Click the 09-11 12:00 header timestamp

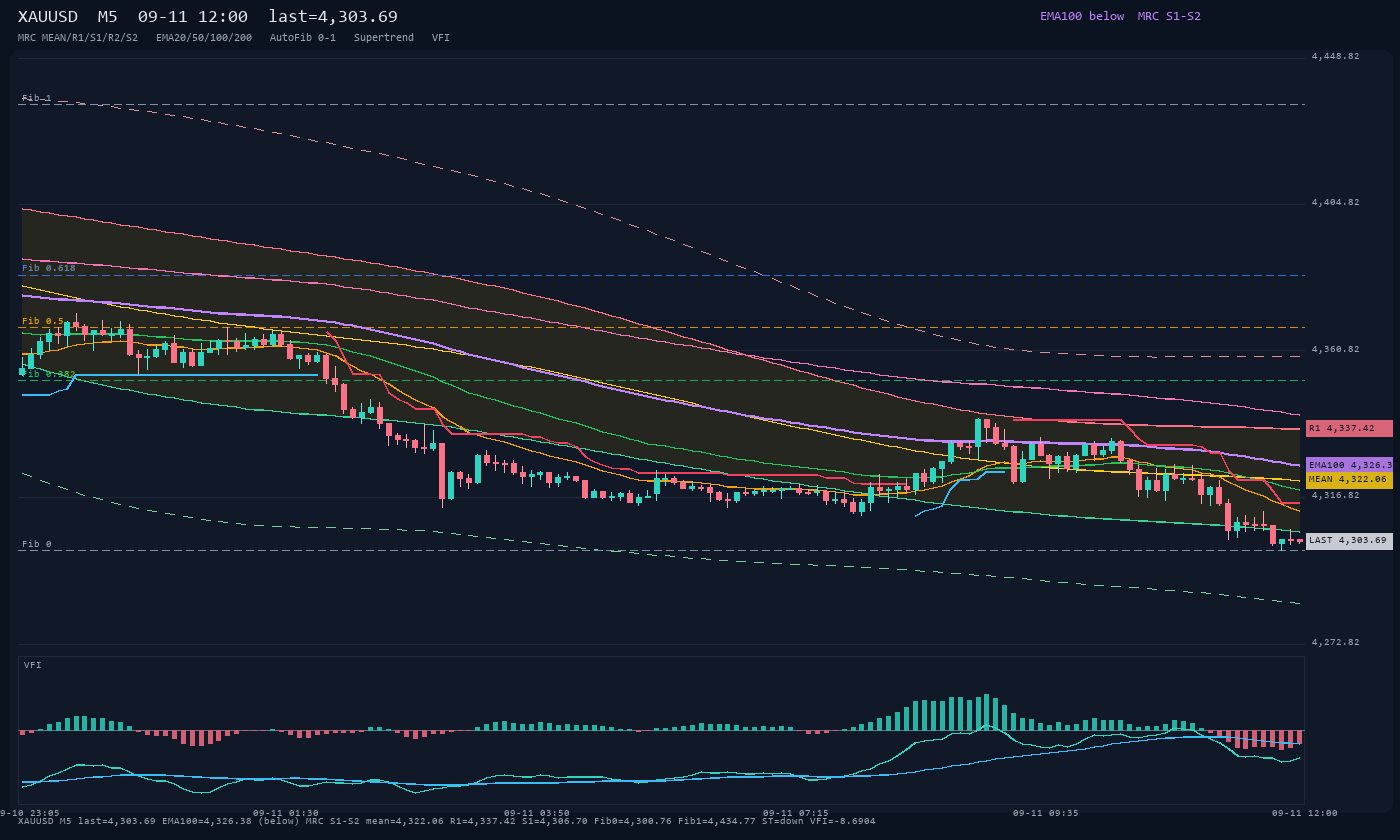click(193, 17)
